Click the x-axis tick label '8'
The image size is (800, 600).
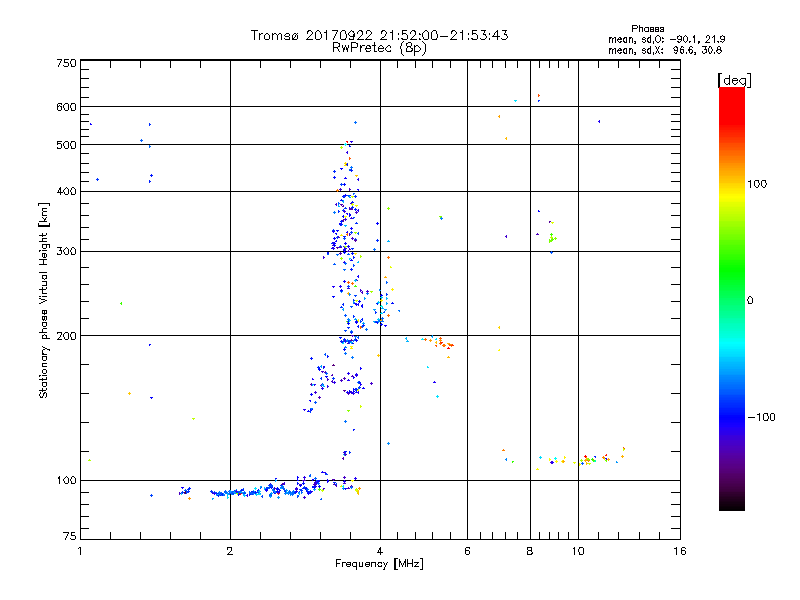530,551
